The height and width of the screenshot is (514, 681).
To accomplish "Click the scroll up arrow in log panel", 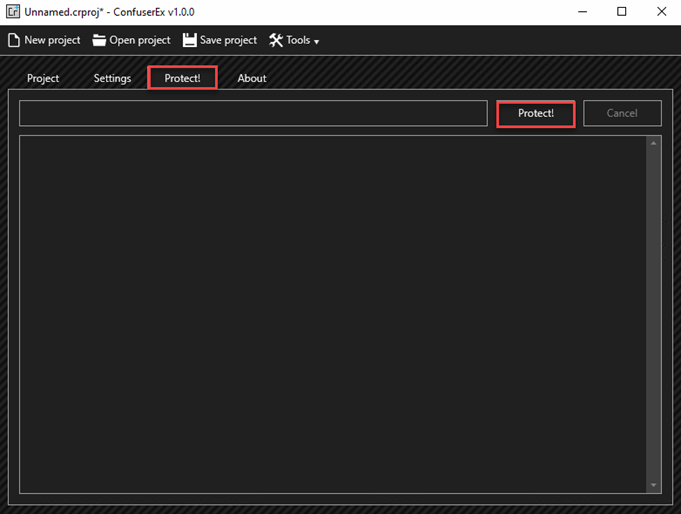I will pos(654,143).
